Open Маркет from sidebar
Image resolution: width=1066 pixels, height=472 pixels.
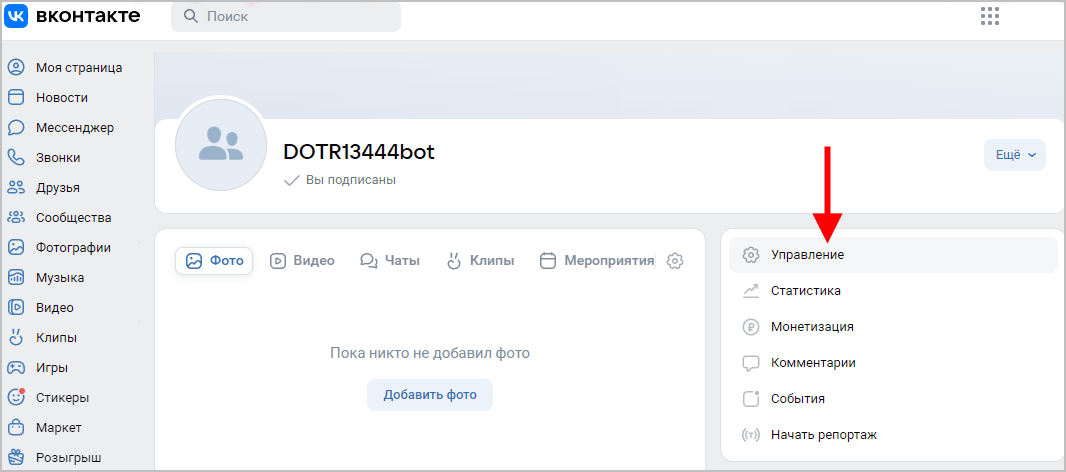tap(58, 428)
